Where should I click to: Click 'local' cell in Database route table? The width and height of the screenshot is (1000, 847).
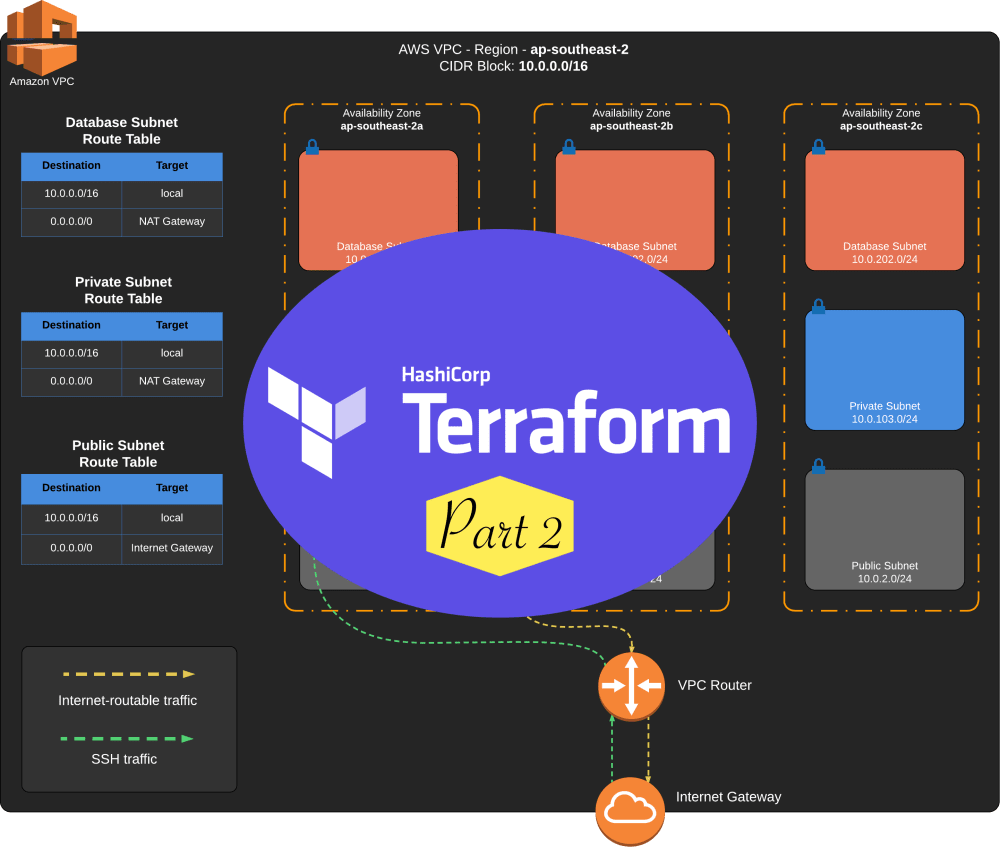(172, 193)
